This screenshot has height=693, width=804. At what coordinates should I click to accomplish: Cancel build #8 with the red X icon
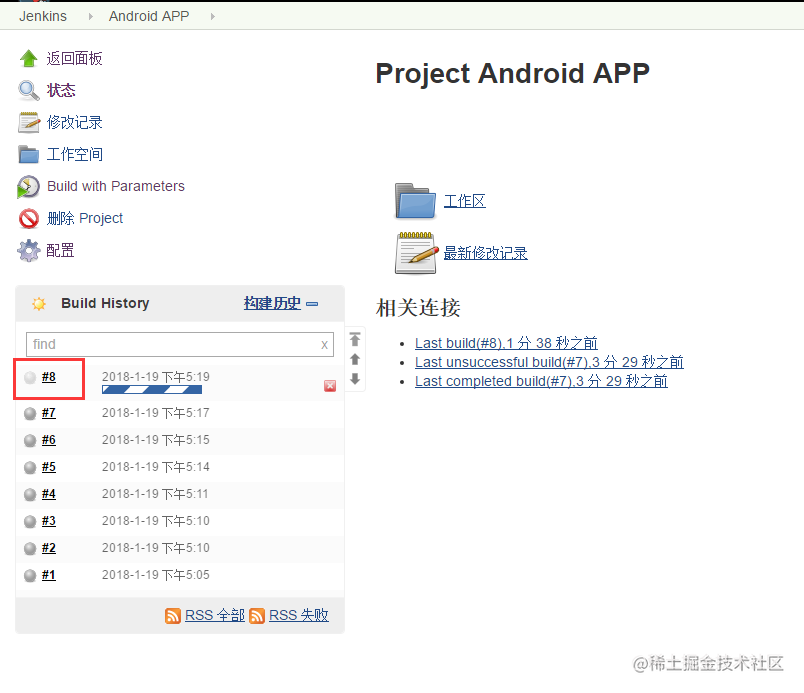(330, 386)
